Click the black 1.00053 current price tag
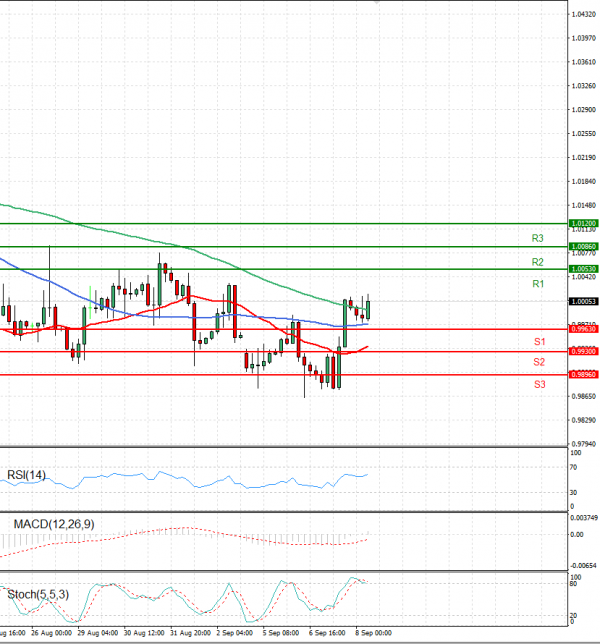The image size is (600, 644). (x=584, y=301)
